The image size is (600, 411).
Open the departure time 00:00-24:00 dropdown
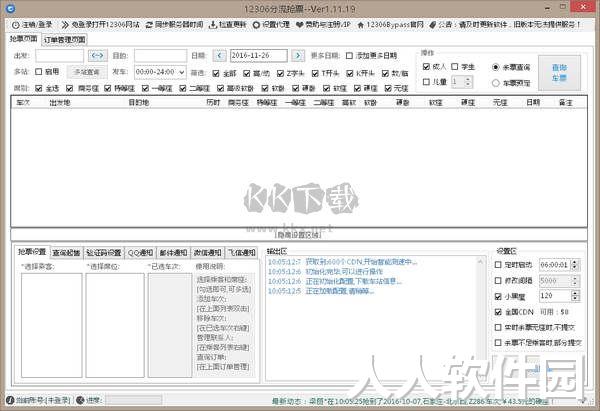click(160, 72)
